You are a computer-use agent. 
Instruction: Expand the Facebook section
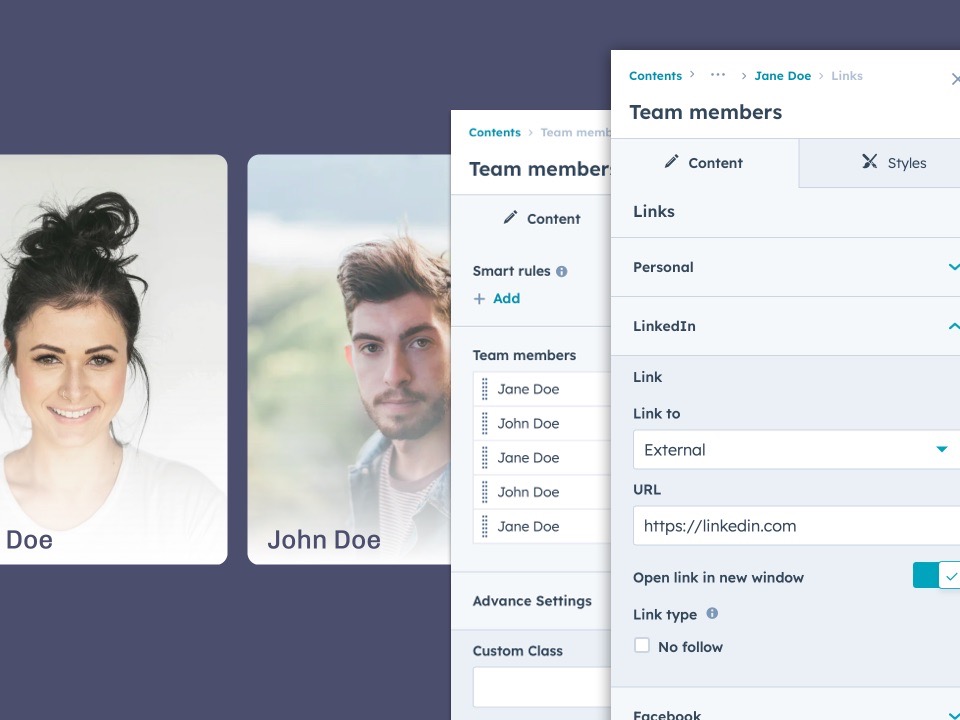click(786, 710)
